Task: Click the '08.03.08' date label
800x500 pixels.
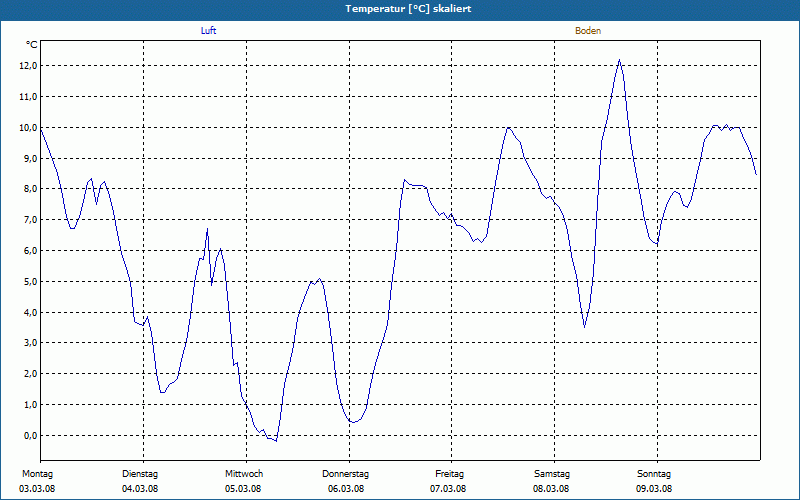Action: click(551, 489)
